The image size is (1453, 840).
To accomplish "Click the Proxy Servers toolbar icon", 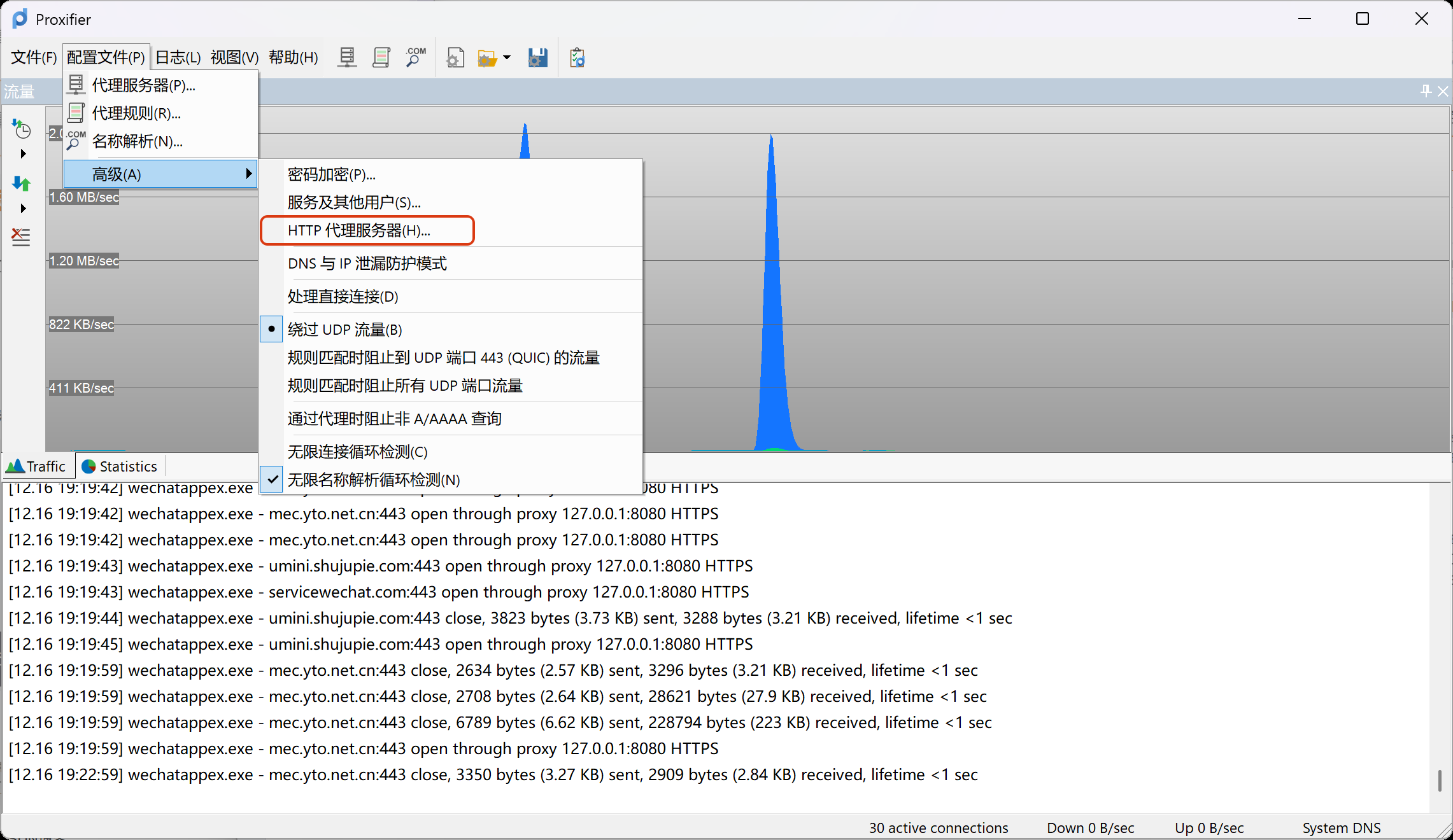I will [x=347, y=58].
